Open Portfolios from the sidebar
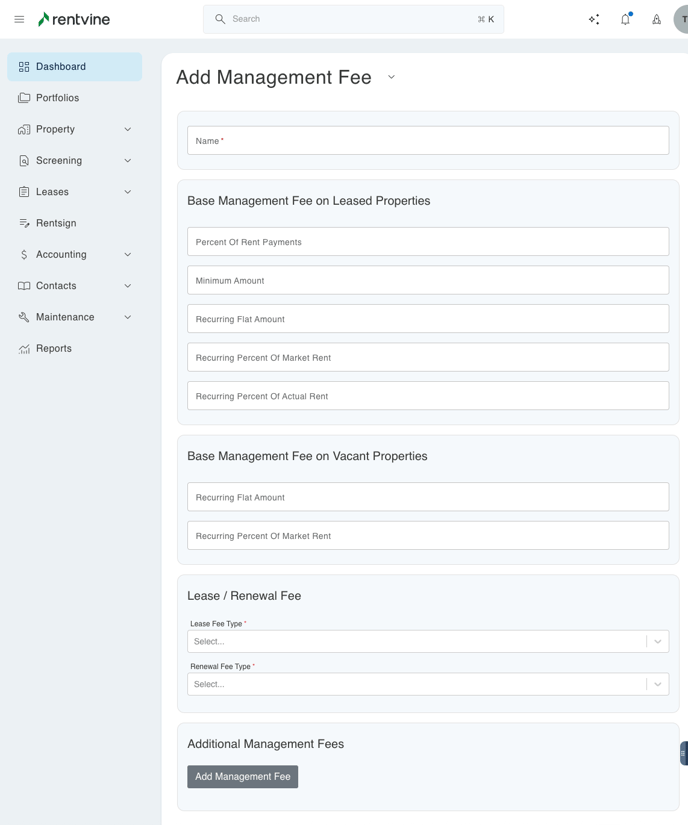This screenshot has width=688, height=825. [57, 98]
